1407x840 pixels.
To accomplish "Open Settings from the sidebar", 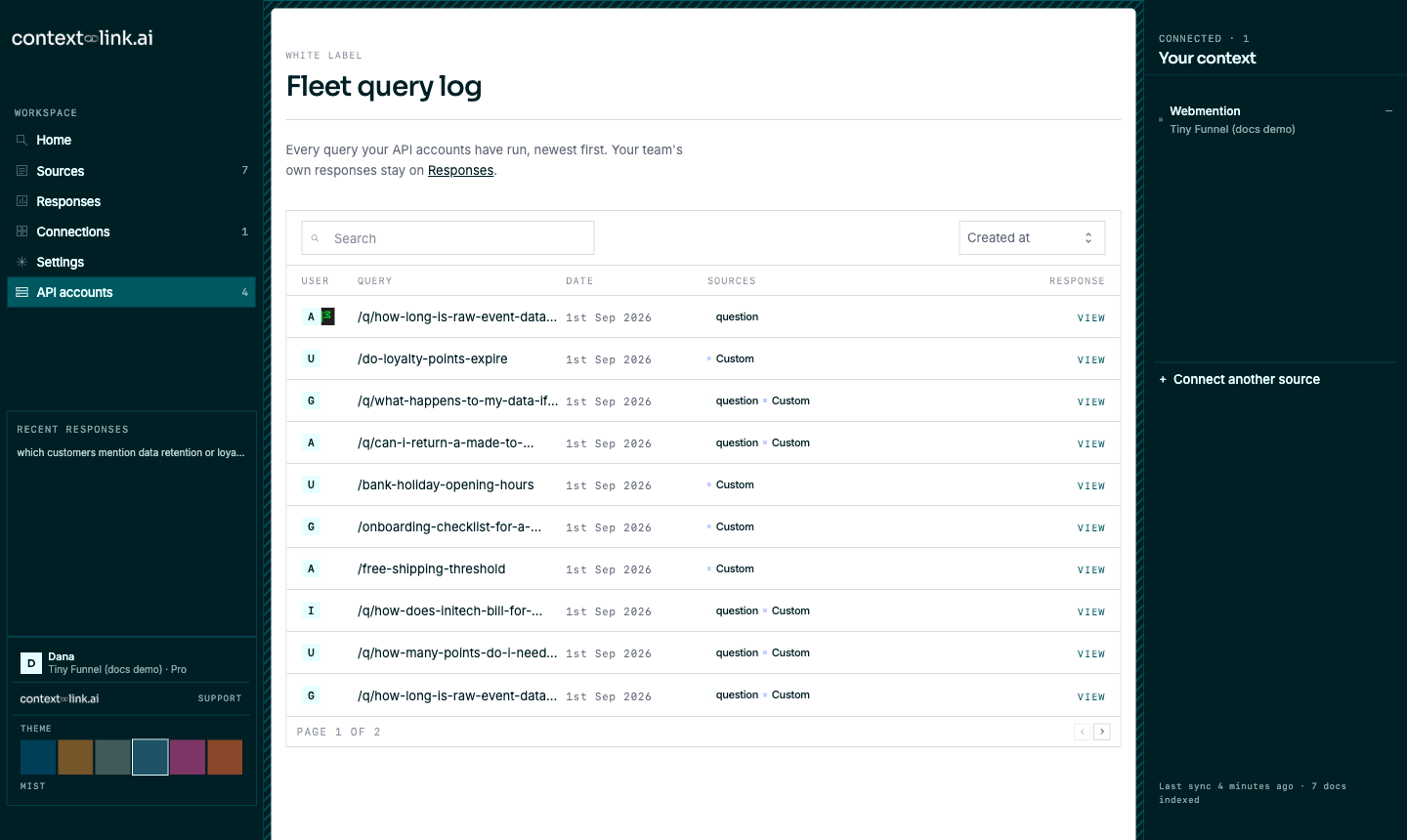I will click(x=131, y=262).
